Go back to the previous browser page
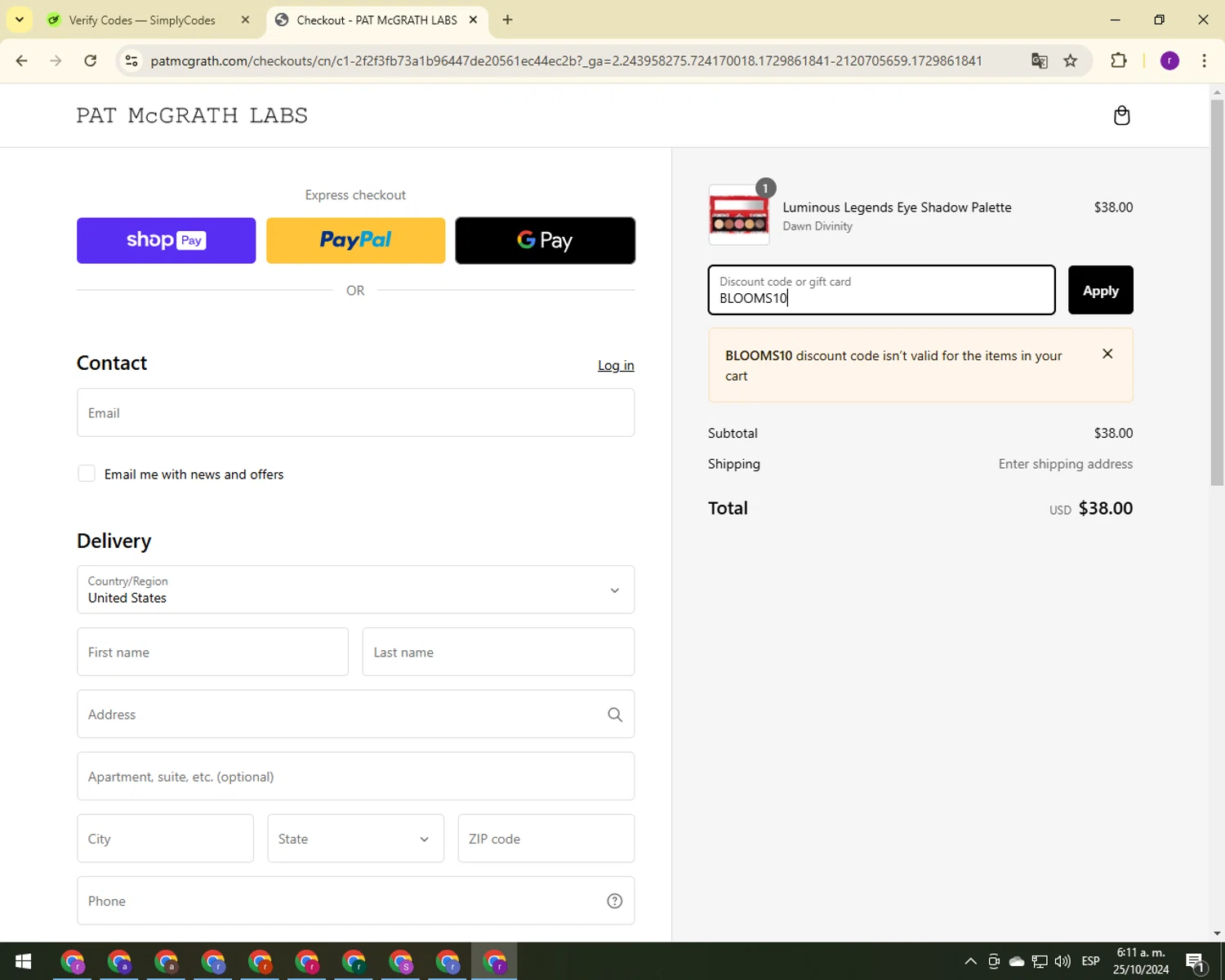The width and height of the screenshot is (1225, 980). (x=22, y=60)
